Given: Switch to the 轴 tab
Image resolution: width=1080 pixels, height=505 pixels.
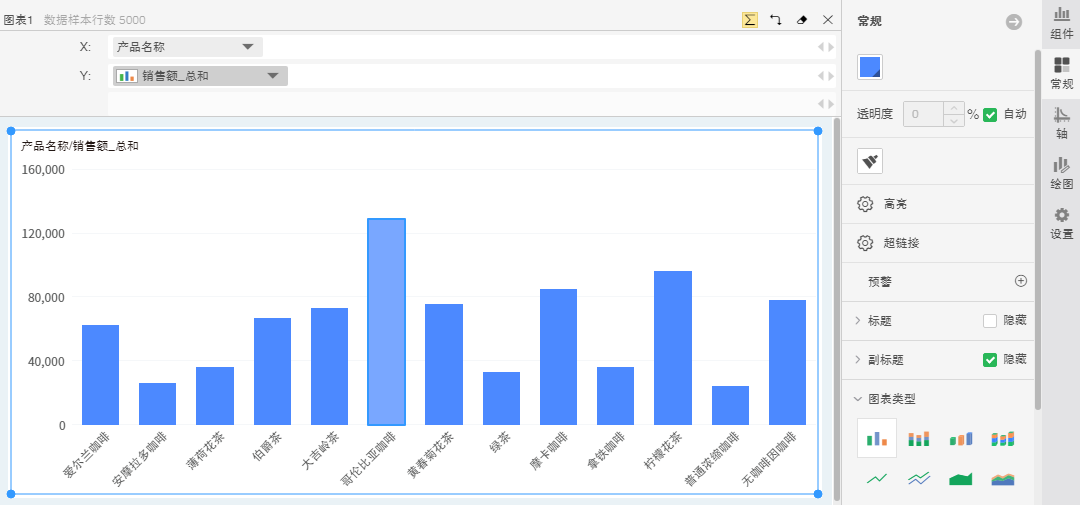Looking at the screenshot, I should (1061, 123).
